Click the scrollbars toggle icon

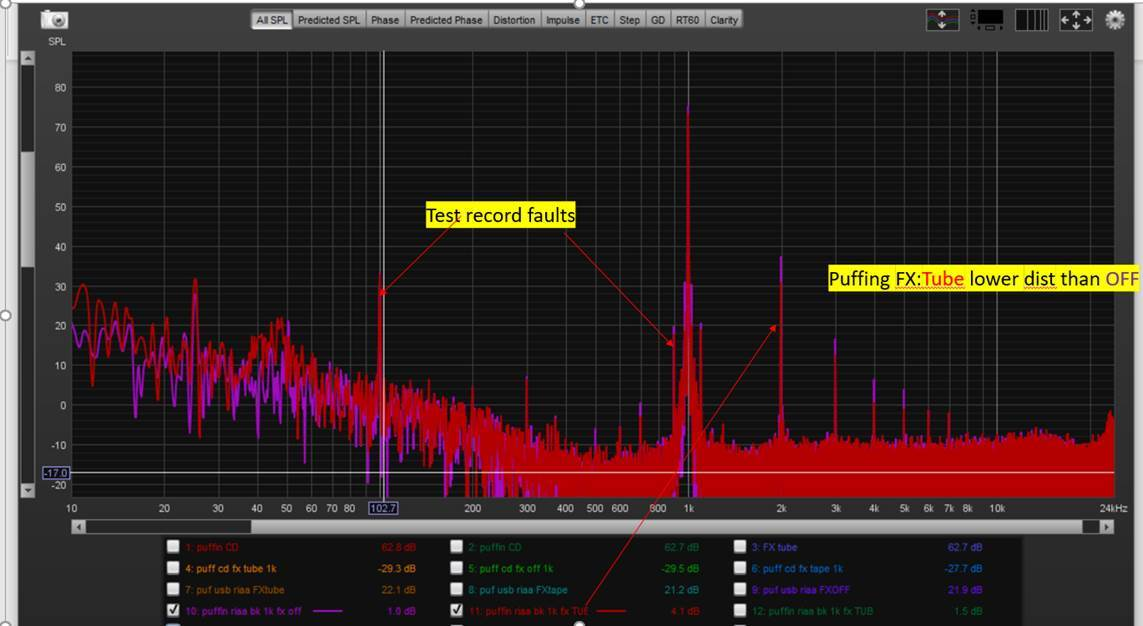pos(988,20)
